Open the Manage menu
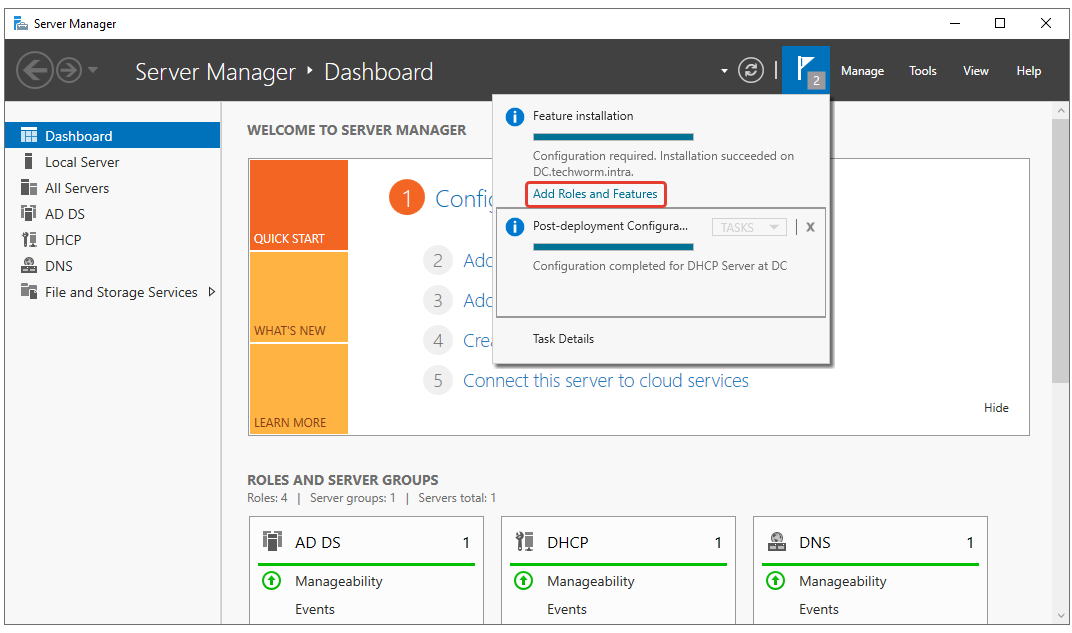This screenshot has width=1072, height=633. (x=862, y=71)
